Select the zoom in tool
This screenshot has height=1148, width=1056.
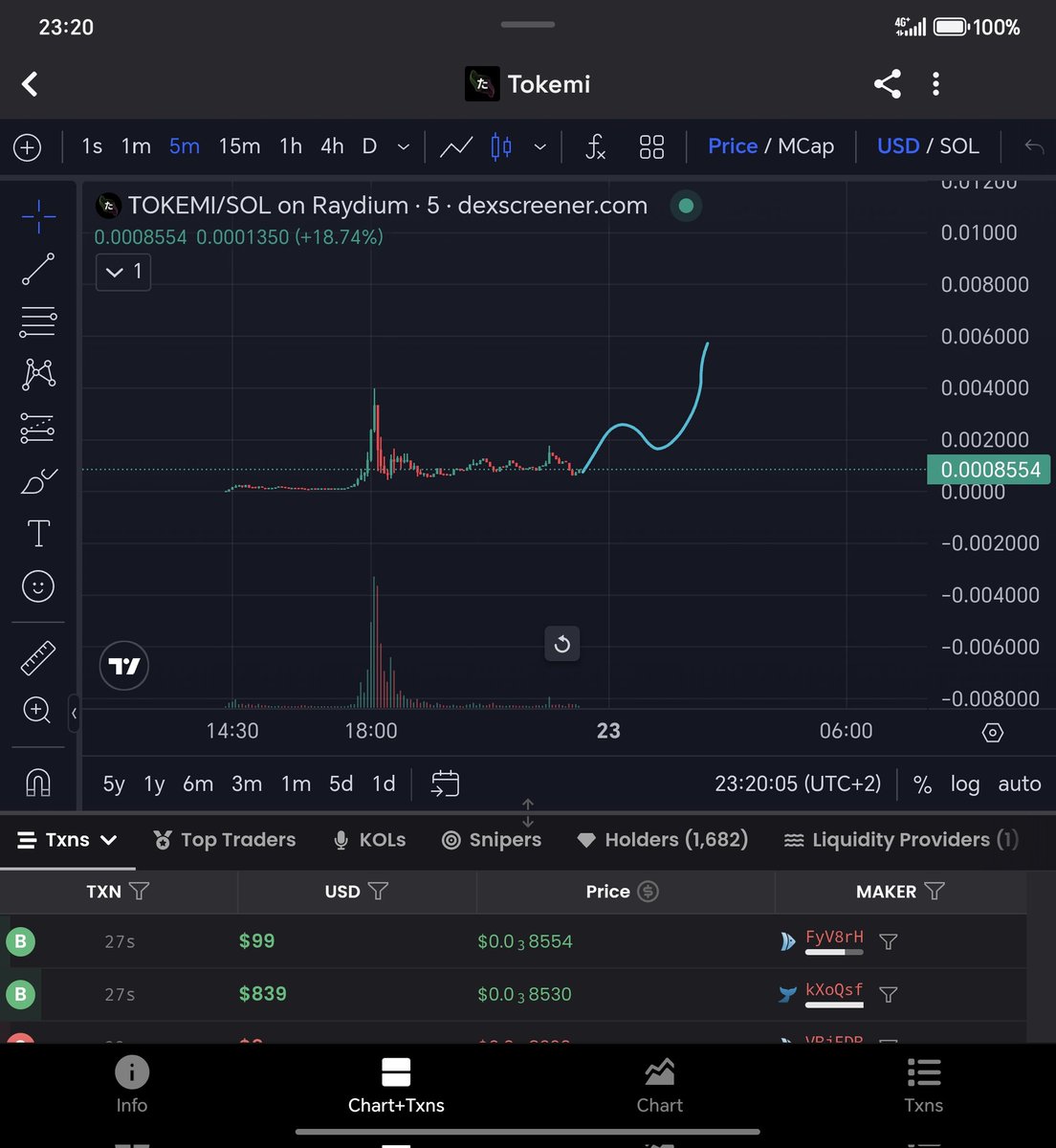point(37,710)
